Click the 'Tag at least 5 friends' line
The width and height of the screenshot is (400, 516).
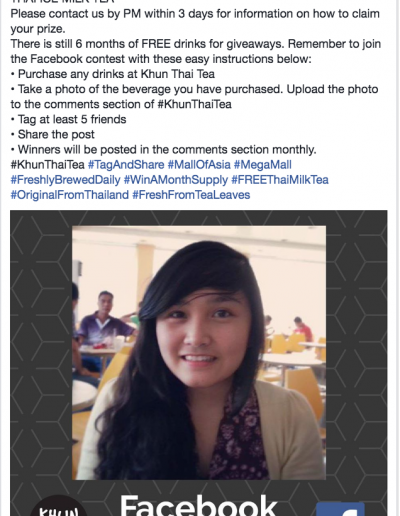point(68,119)
